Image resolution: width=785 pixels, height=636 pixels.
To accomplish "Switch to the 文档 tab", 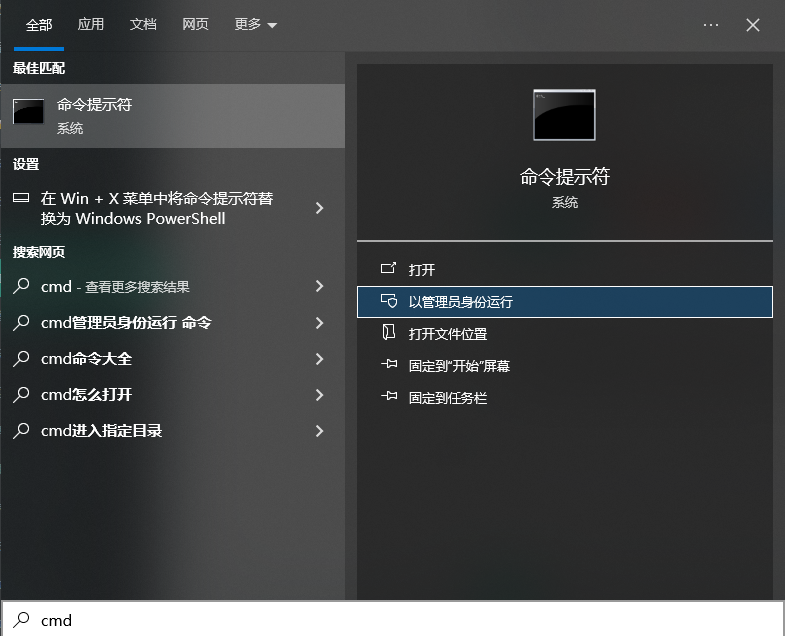I will coord(143,25).
